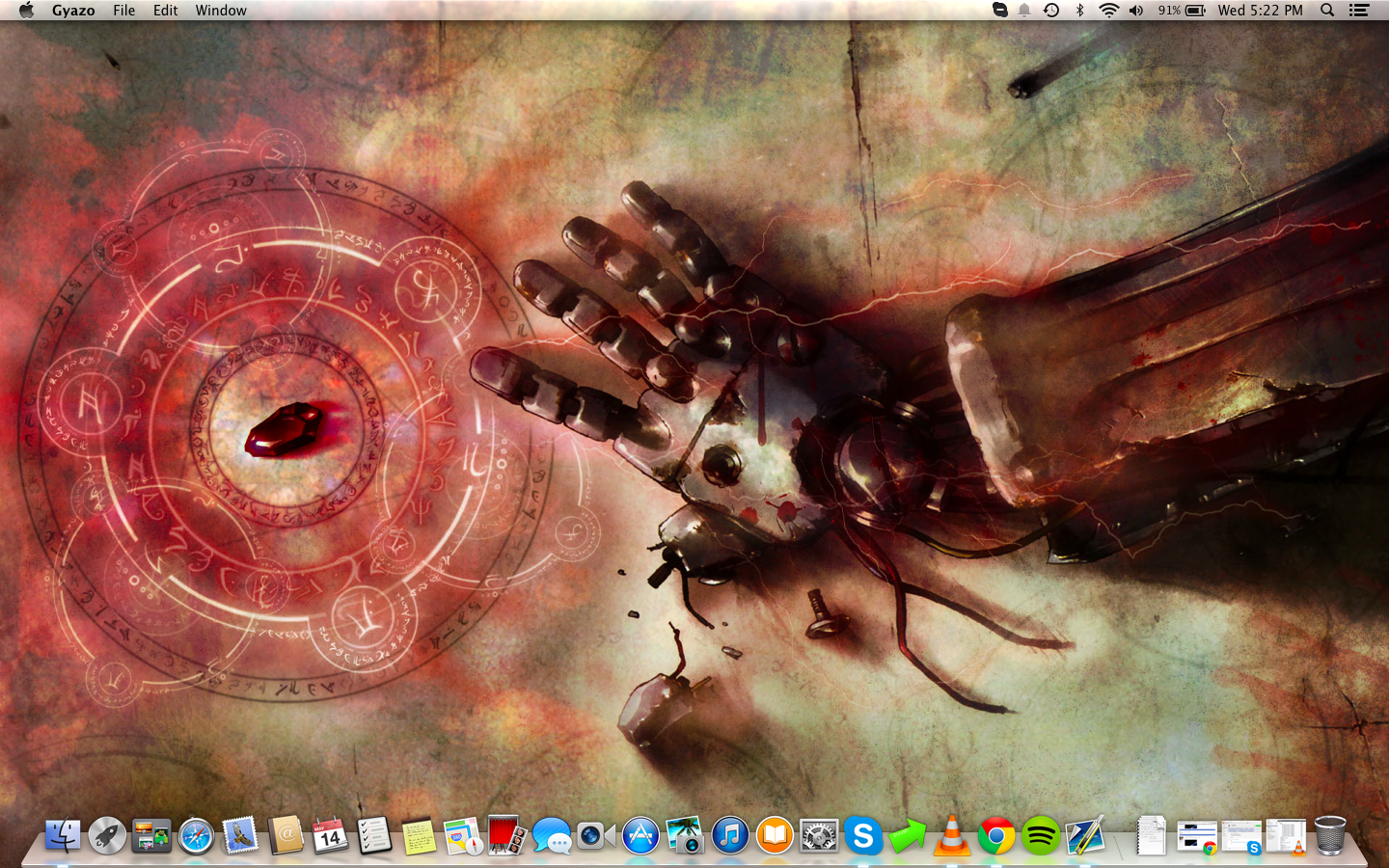Launch Photo Booth from the Dock
Screen dimensions: 1389x868
[x=507, y=835]
